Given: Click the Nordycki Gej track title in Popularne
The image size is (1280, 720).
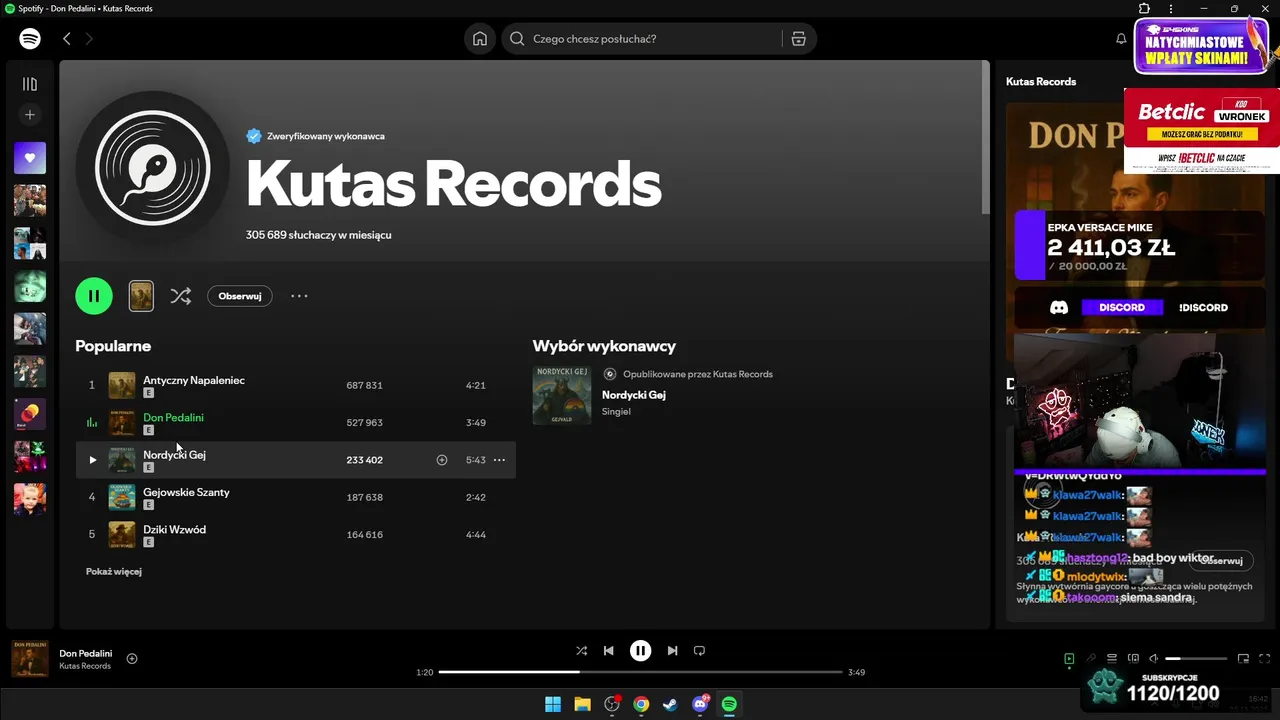Looking at the screenshot, I should [x=174, y=455].
